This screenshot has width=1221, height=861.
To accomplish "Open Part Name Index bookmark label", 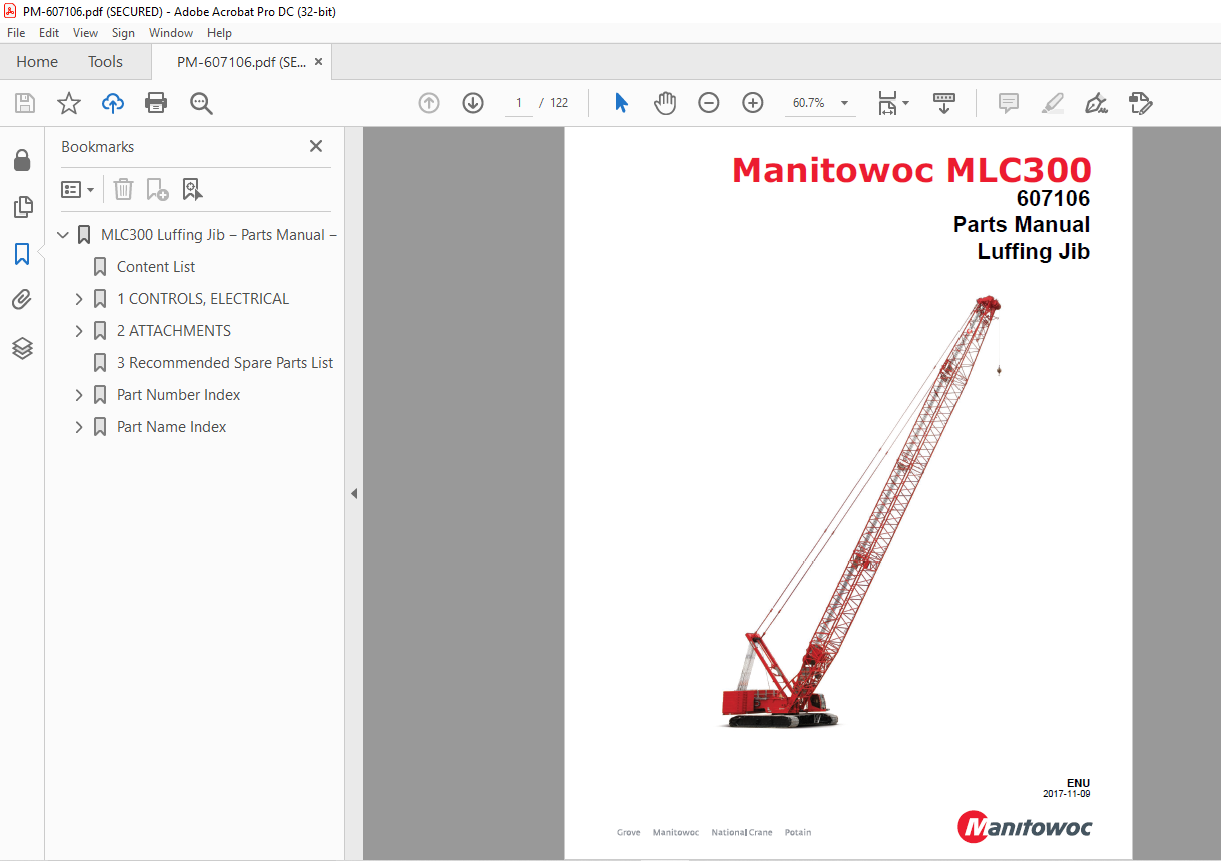I will 172,427.
